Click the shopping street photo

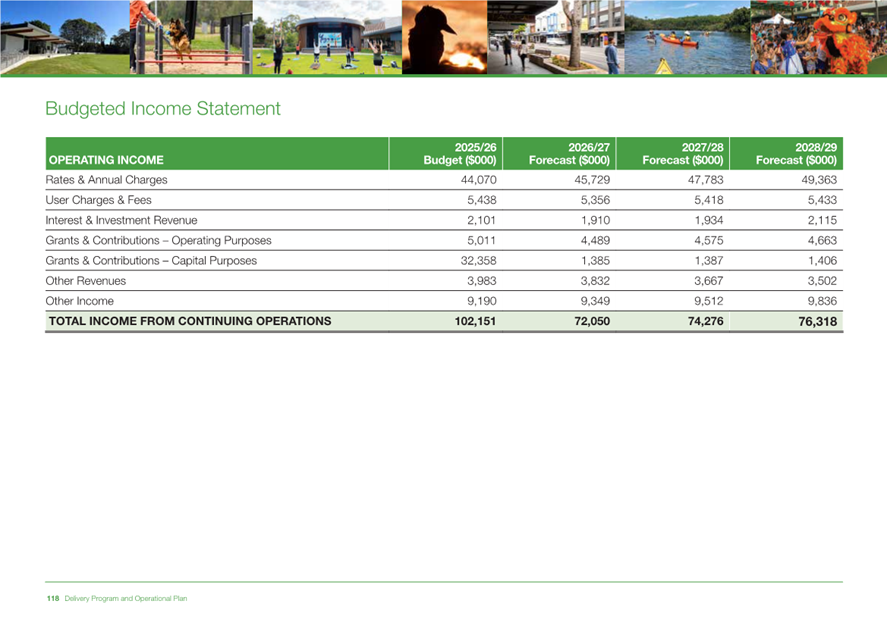tap(556, 37)
